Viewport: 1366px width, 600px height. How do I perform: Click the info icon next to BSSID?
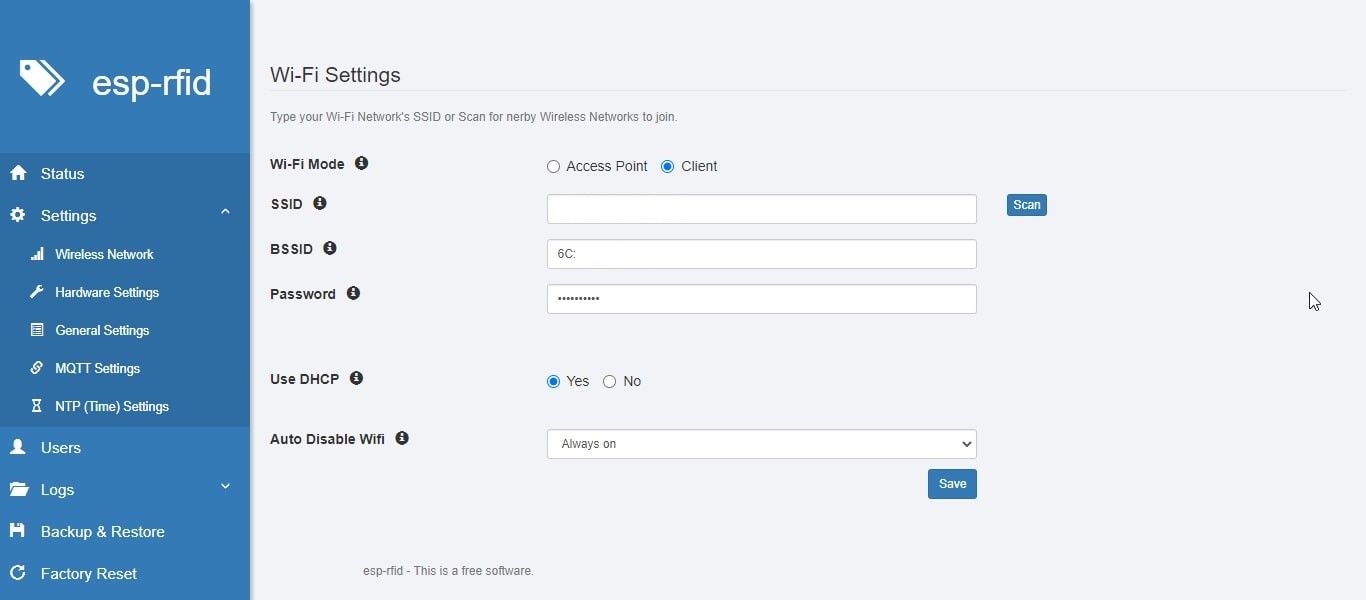pyautogui.click(x=330, y=248)
